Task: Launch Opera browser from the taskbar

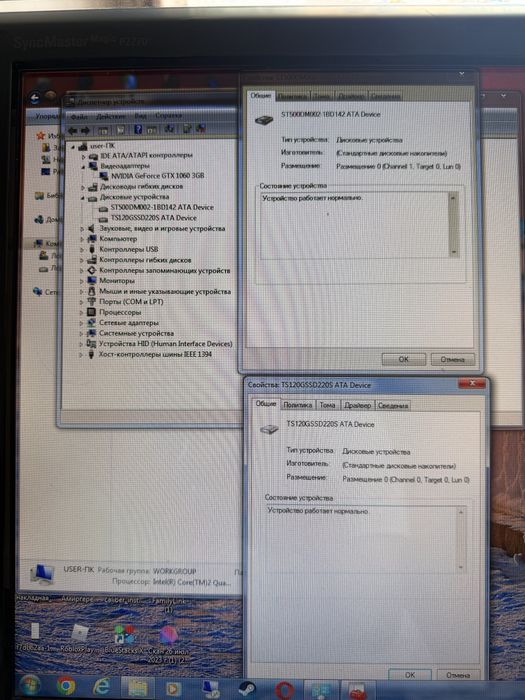Action: (x=284, y=690)
